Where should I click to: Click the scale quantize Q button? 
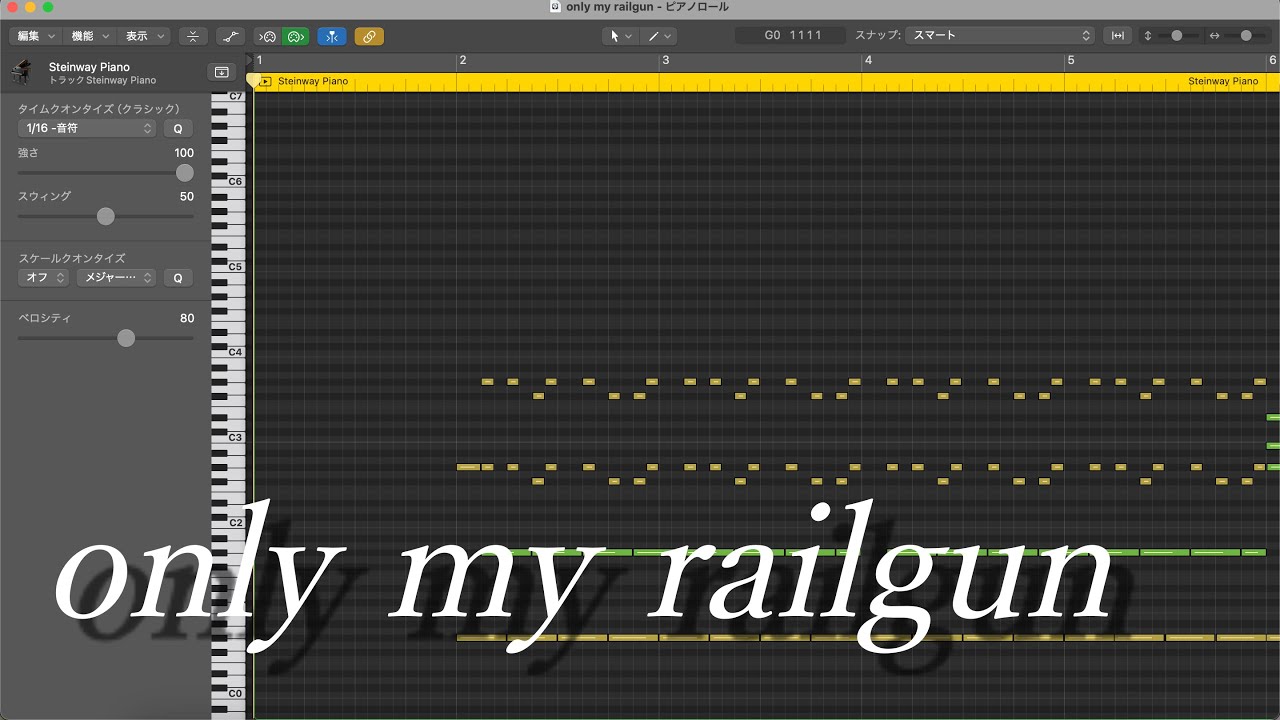pyautogui.click(x=178, y=278)
